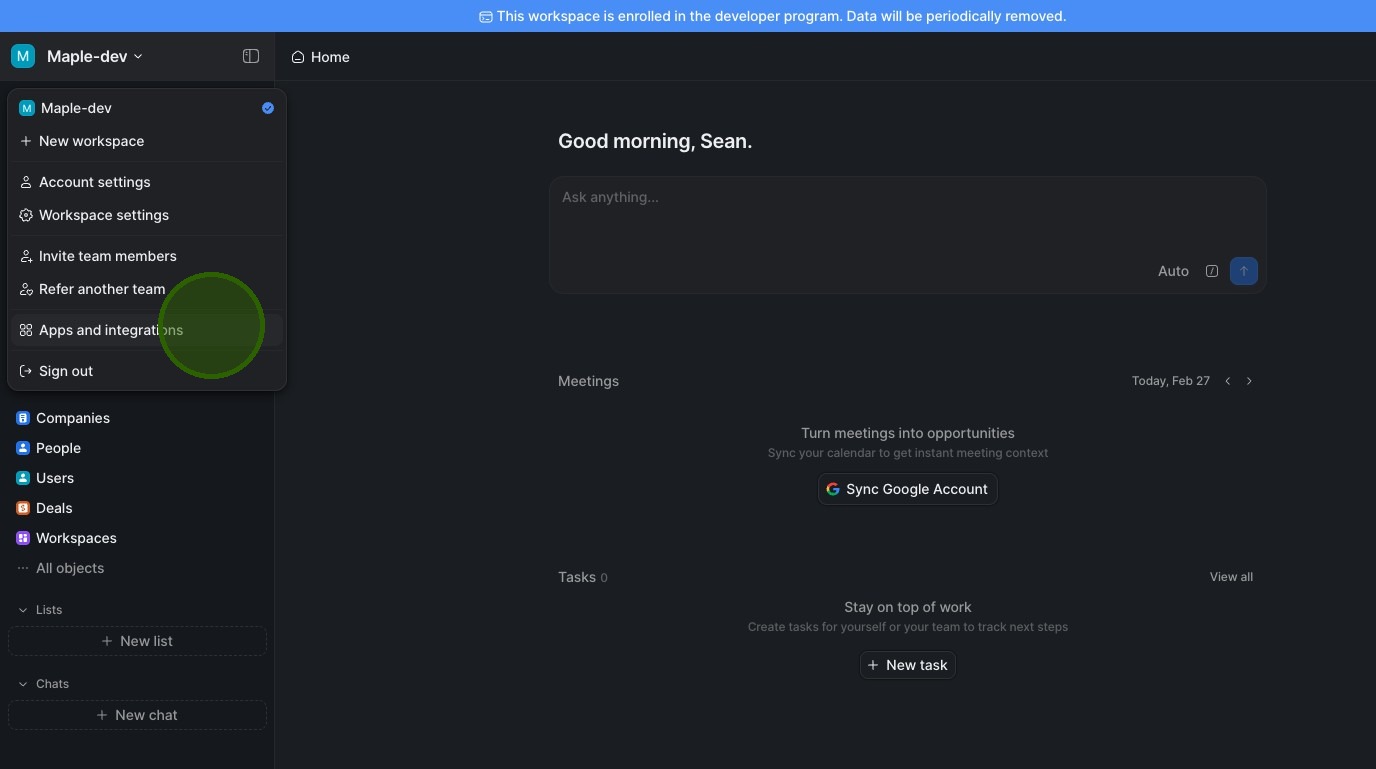Click the Turn meetings into opportunities text
The width and height of the screenshot is (1376, 769).
click(908, 433)
